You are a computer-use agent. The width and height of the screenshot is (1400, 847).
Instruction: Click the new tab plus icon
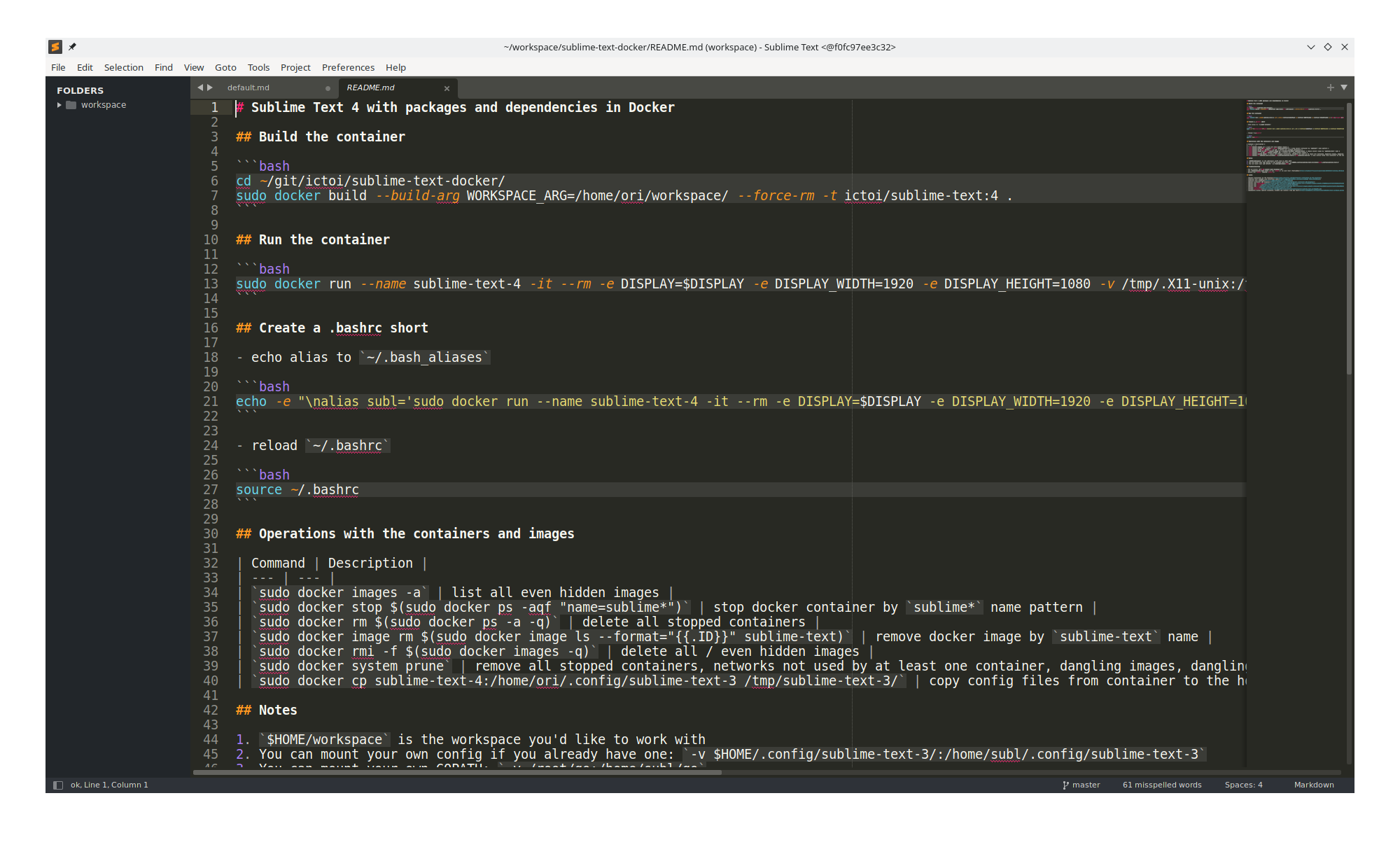click(1331, 87)
